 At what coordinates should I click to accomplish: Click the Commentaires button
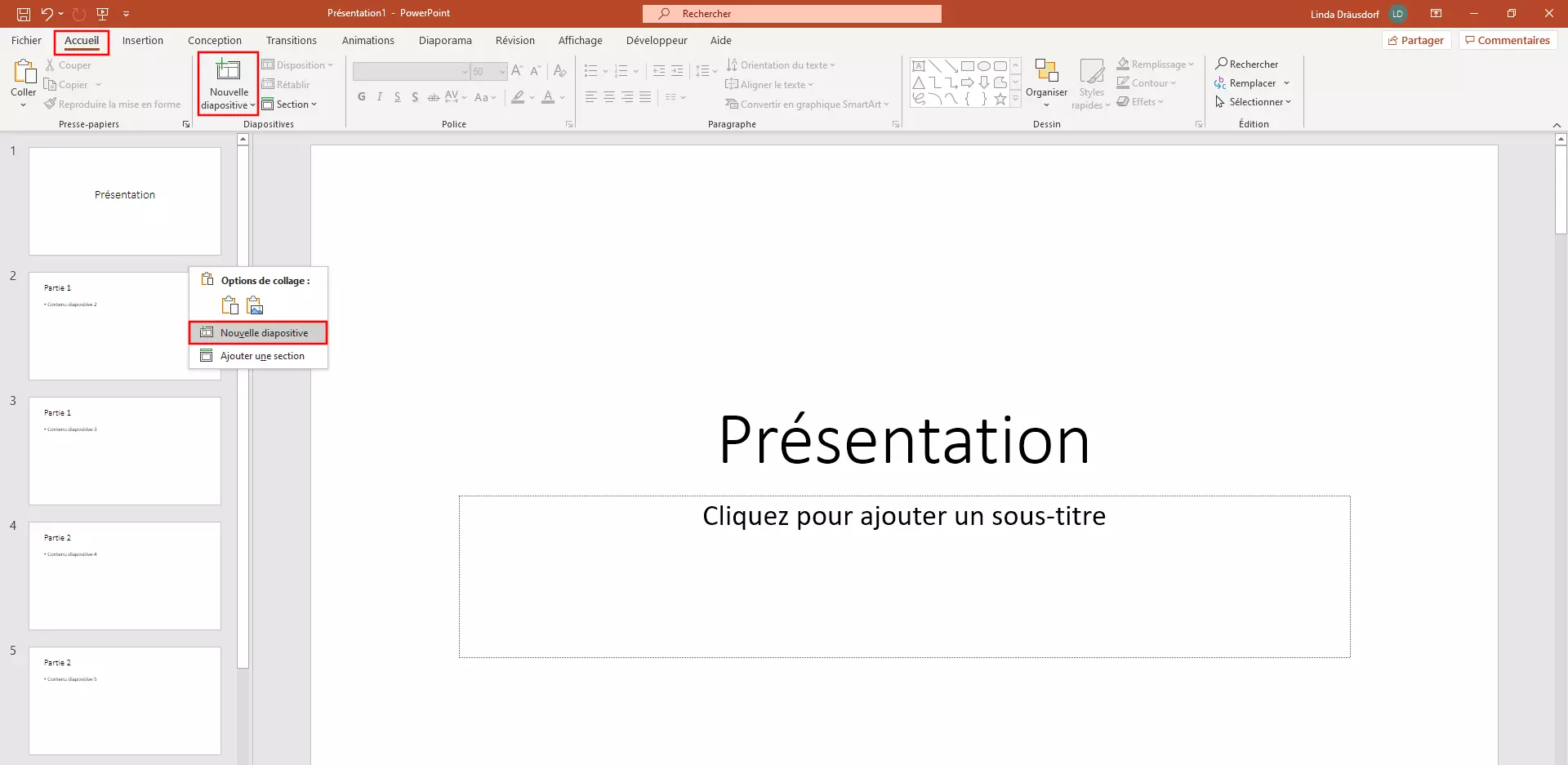click(x=1508, y=40)
